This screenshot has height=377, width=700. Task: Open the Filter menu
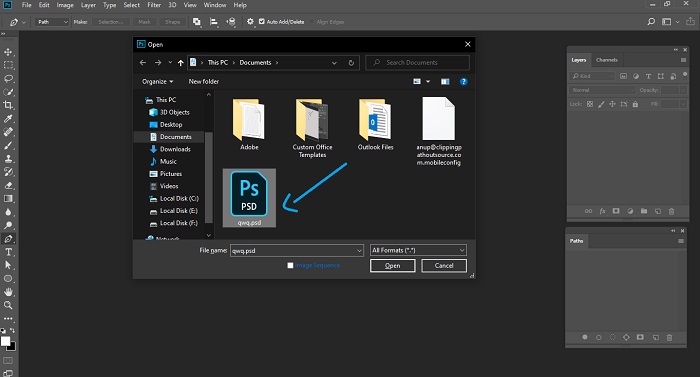click(154, 5)
